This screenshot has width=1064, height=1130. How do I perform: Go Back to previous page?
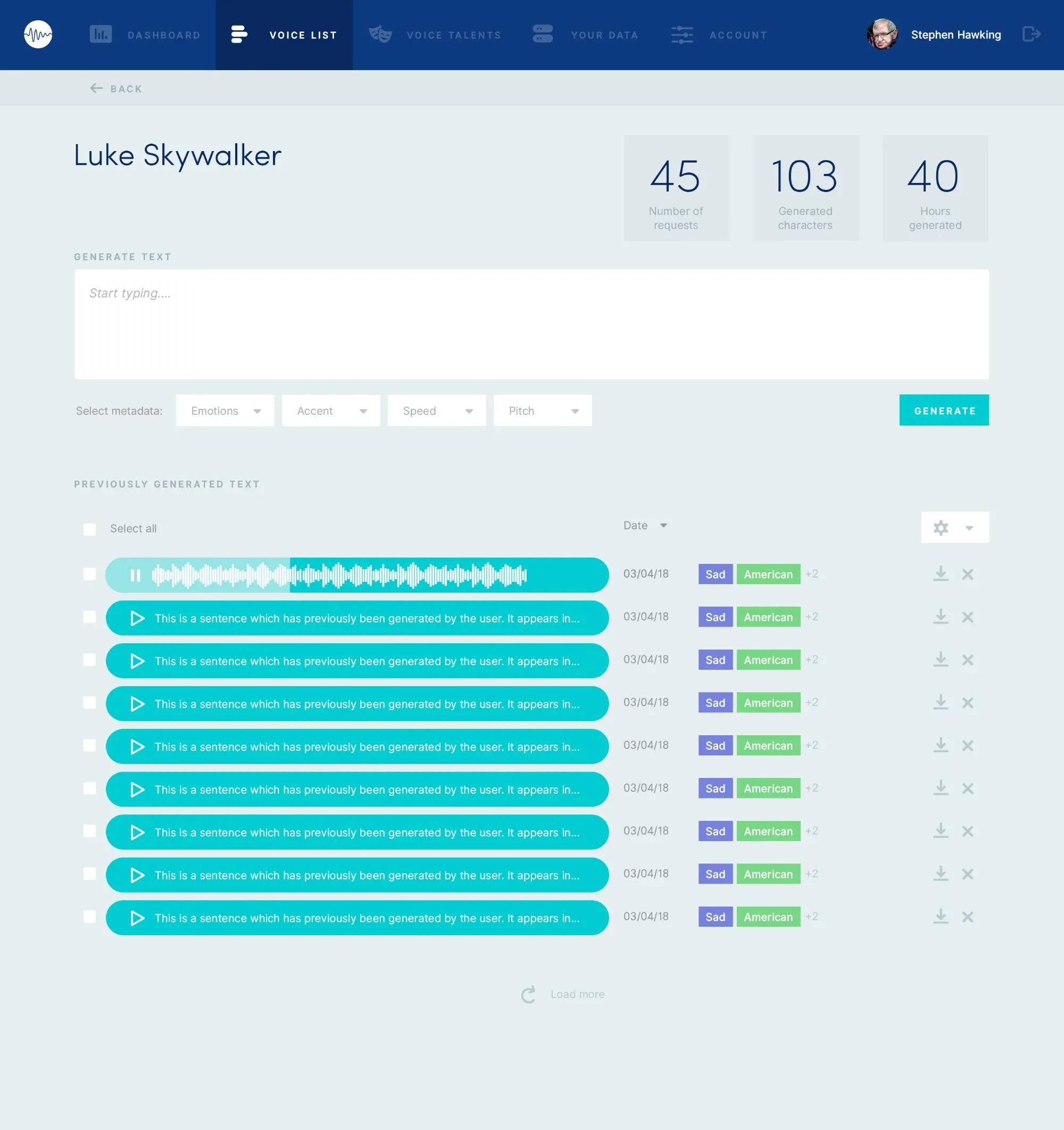117,89
